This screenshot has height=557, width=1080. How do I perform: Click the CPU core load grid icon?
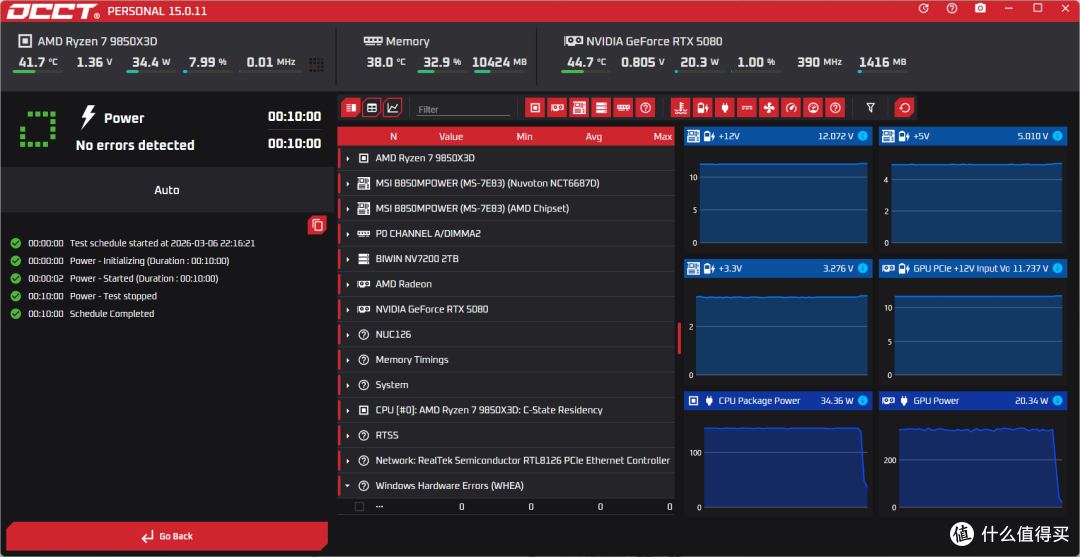coord(317,65)
